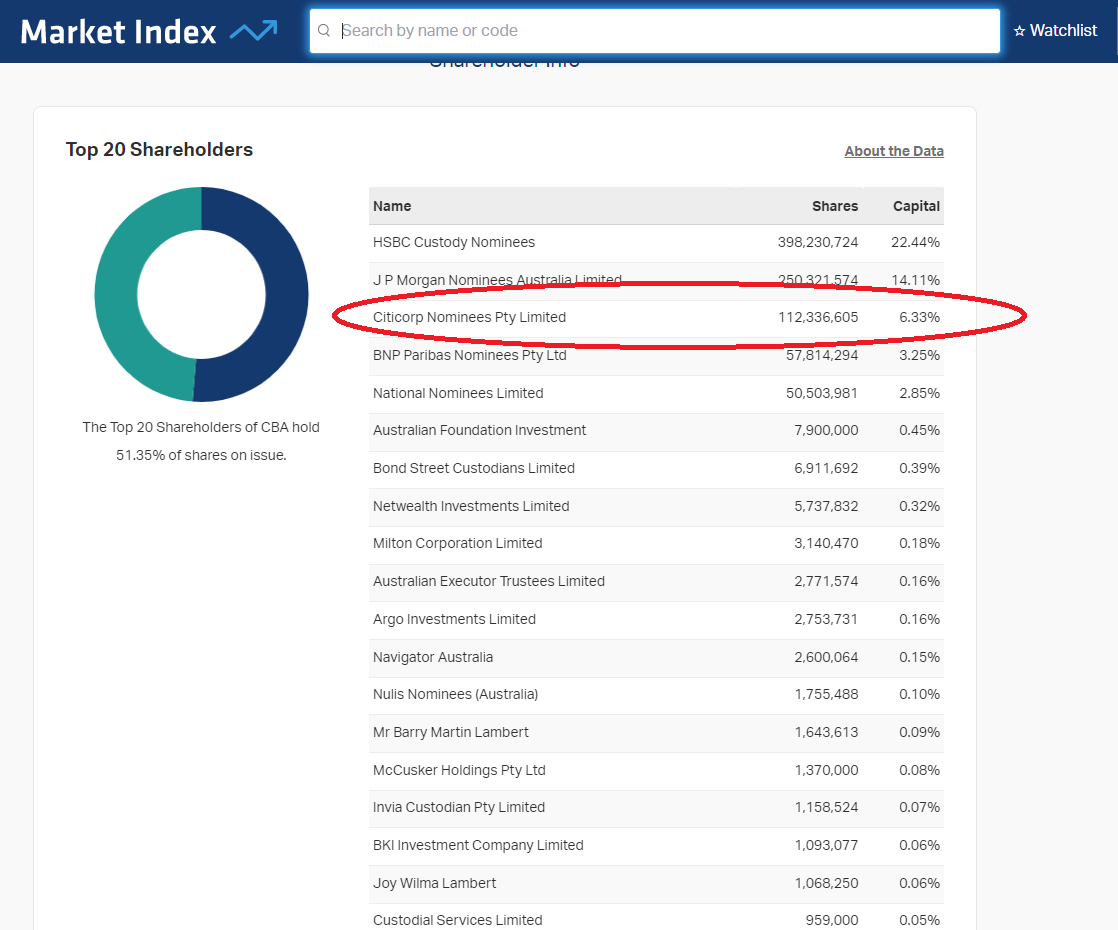Click Argo Investments Limited entry
This screenshot has height=930, width=1118.
tap(454, 619)
